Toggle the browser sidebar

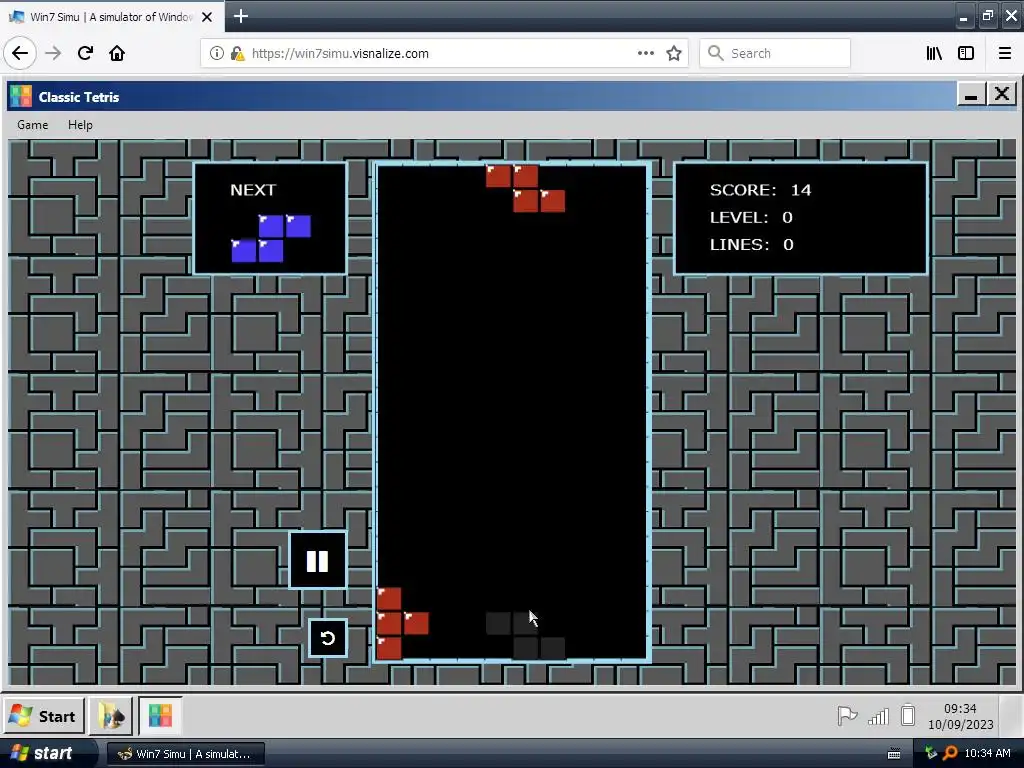[x=966, y=54]
